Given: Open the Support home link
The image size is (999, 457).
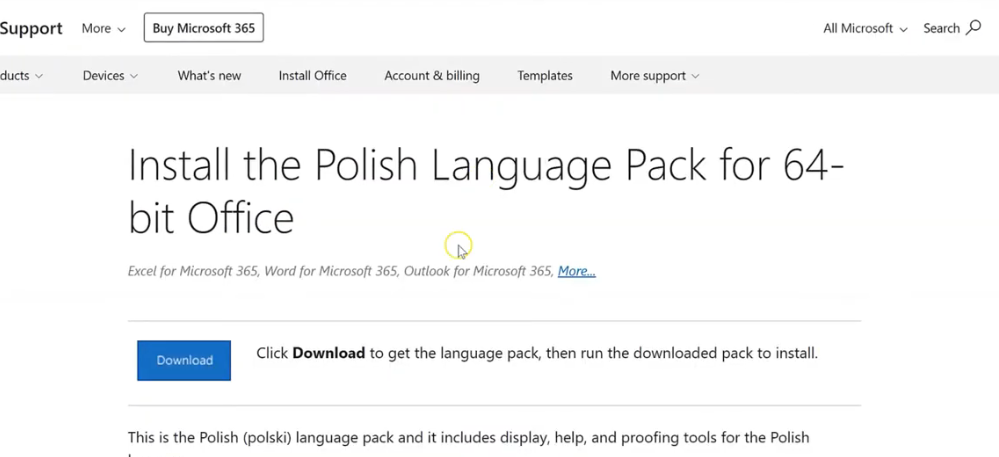Looking at the screenshot, I should click(x=31, y=28).
